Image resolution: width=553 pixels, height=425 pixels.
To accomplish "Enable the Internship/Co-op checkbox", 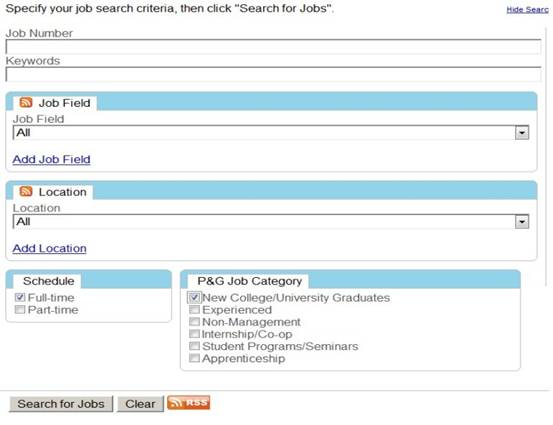I will [194, 334].
